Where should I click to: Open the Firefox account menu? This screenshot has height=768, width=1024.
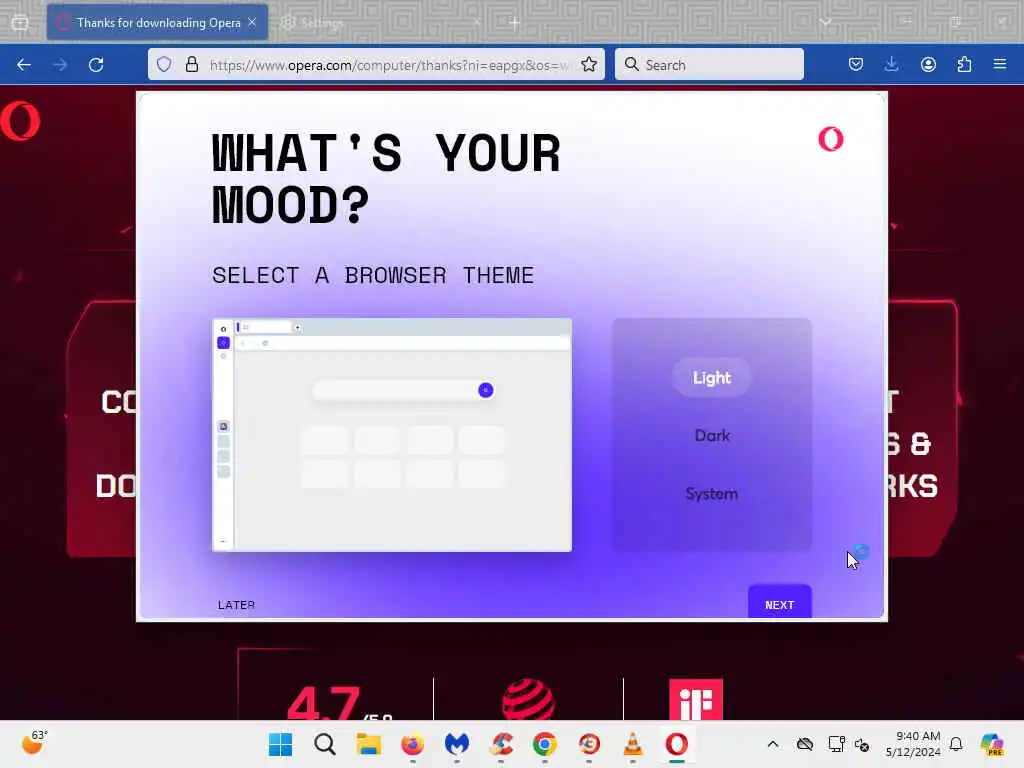point(928,64)
